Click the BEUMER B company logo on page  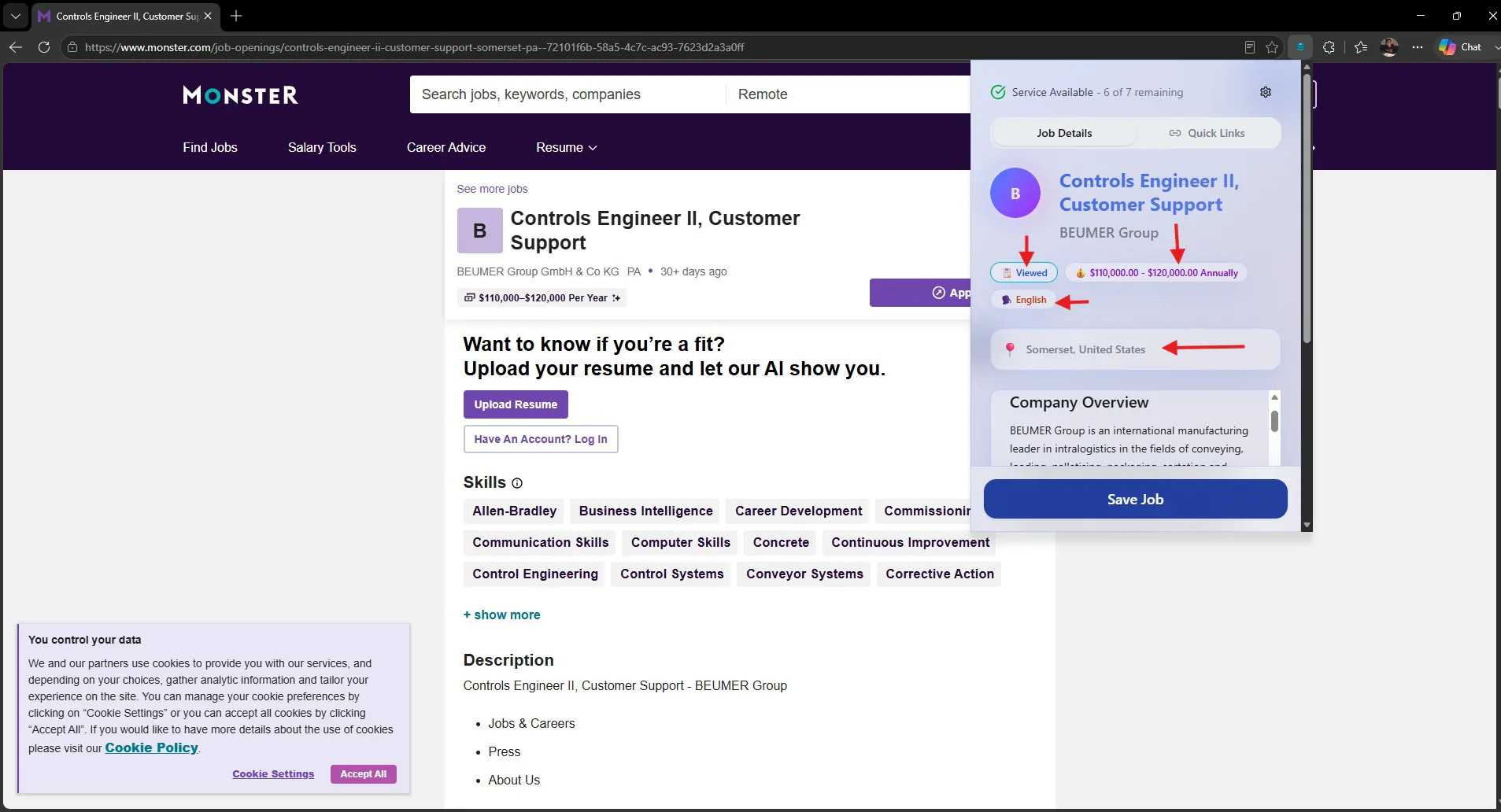480,231
